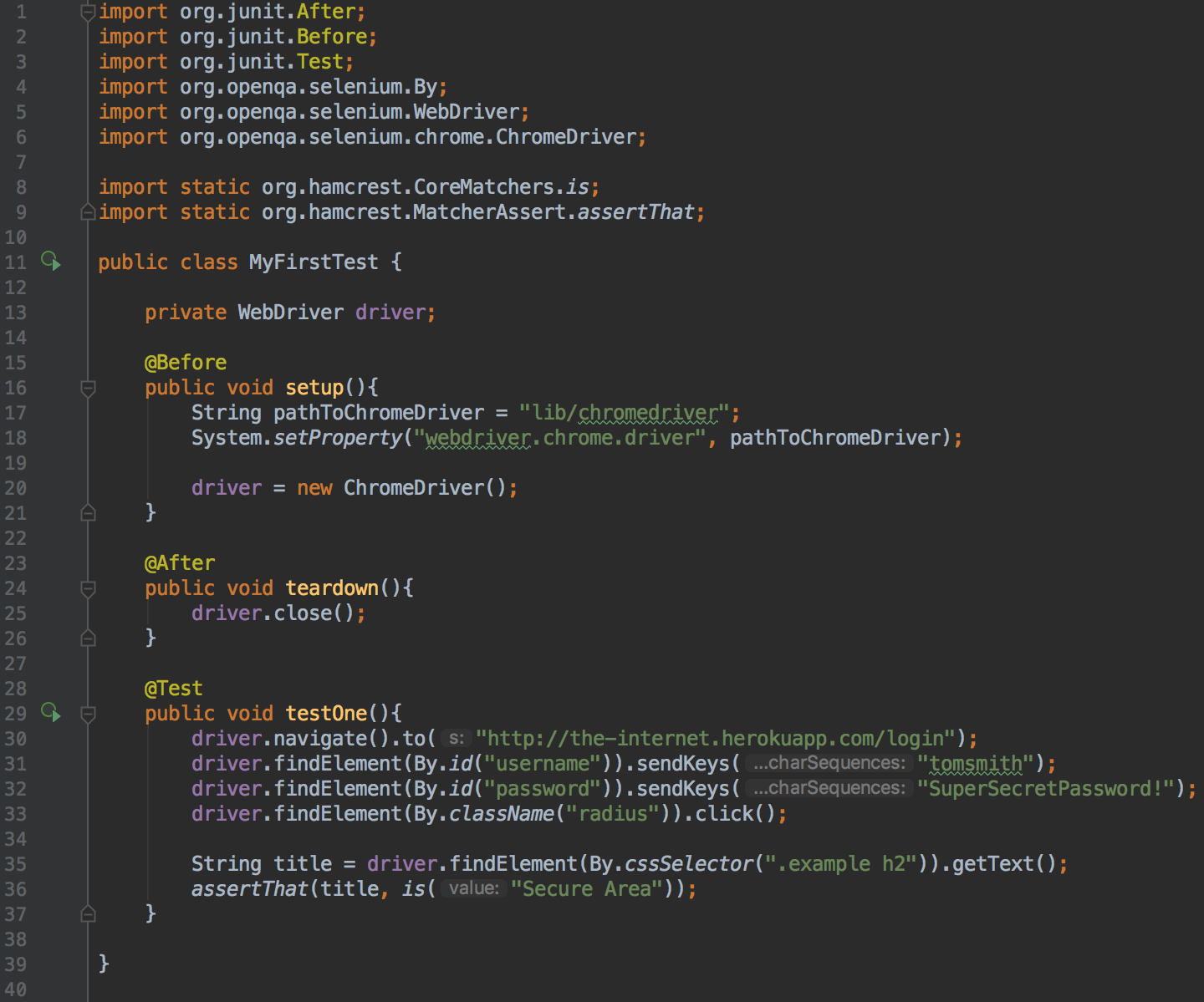The image size is (1204, 1002).
Task: Click the '...charSequences:' hint before "SuperSecretPassword!"
Action: (829, 788)
